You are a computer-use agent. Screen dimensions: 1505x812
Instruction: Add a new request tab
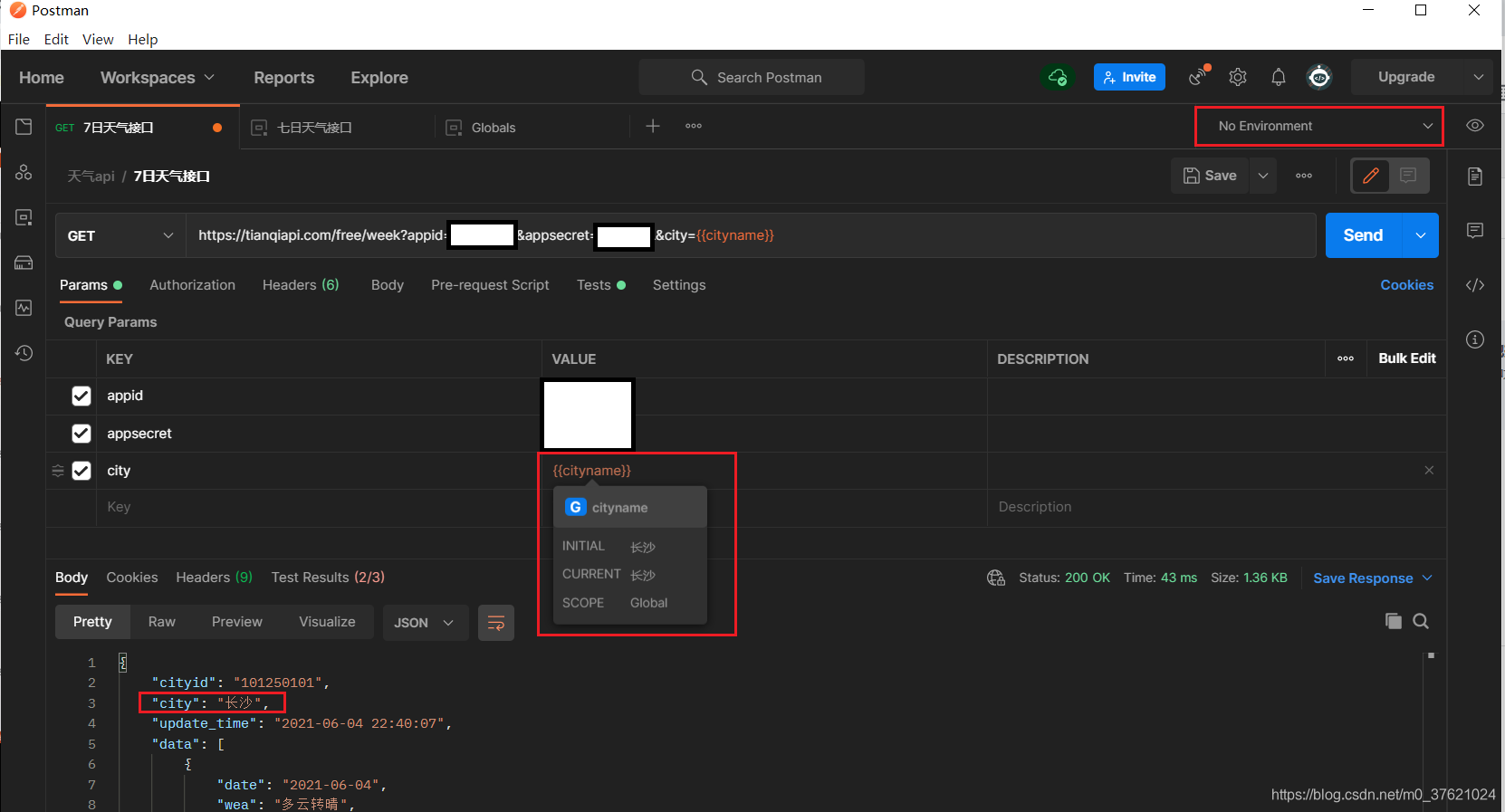[x=653, y=126]
